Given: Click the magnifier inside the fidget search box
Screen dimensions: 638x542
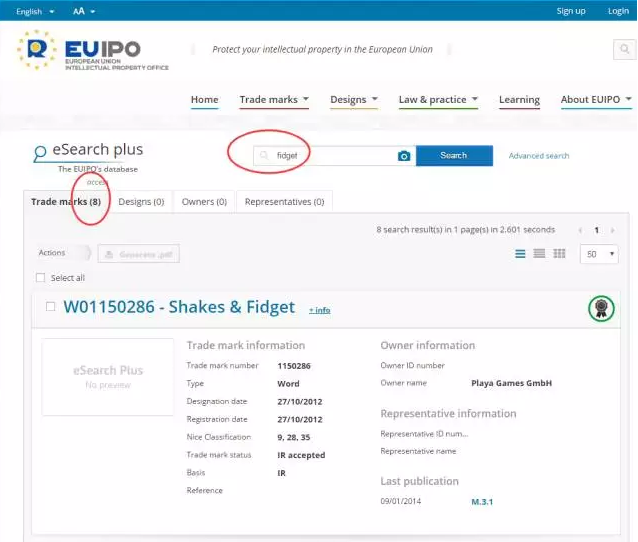Looking at the screenshot, I should pyautogui.click(x=264, y=155).
